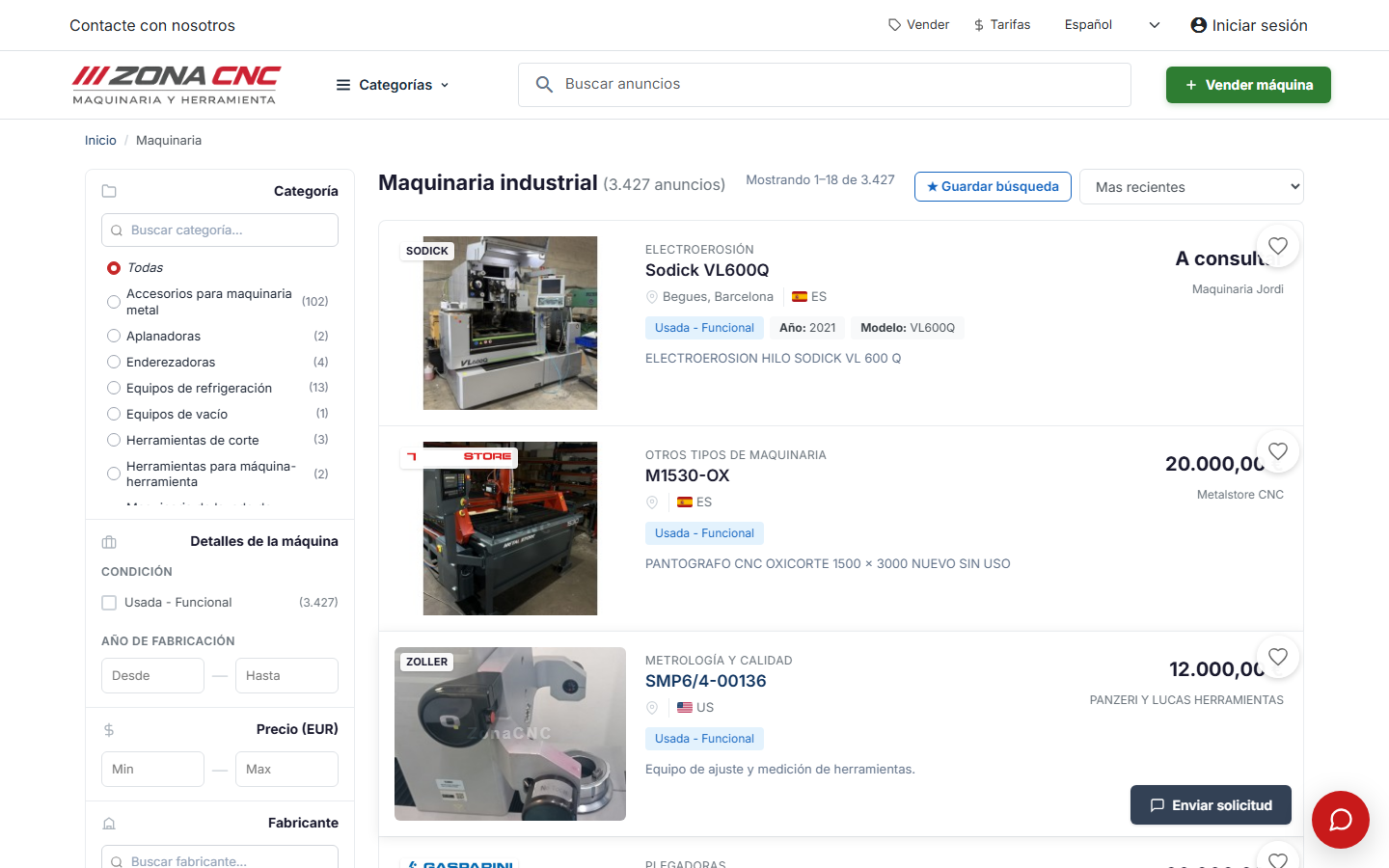Click the Maquinaria Jordi seller name
The height and width of the screenshot is (868, 1389).
click(x=1238, y=289)
